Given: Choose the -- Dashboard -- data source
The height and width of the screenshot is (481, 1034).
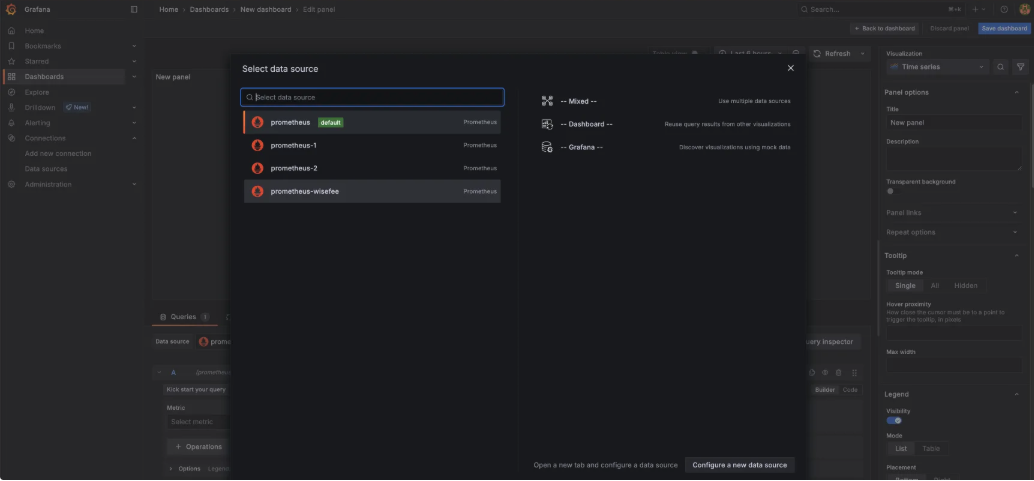Looking at the screenshot, I should [665, 124].
